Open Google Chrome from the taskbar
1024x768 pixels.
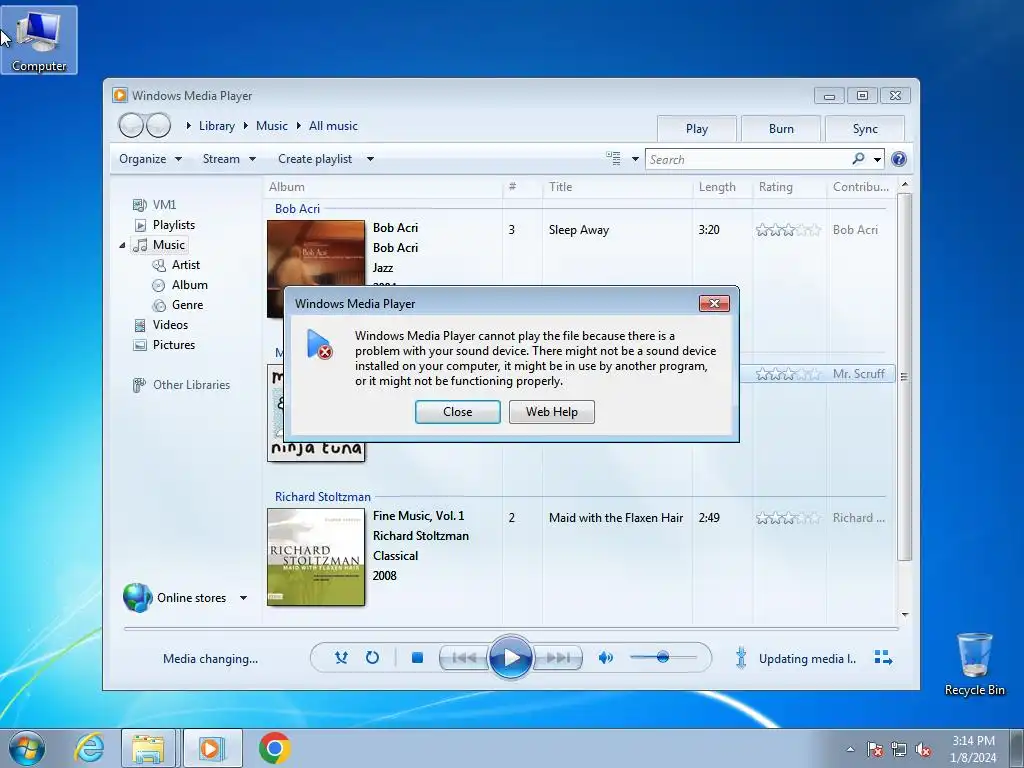[x=275, y=748]
